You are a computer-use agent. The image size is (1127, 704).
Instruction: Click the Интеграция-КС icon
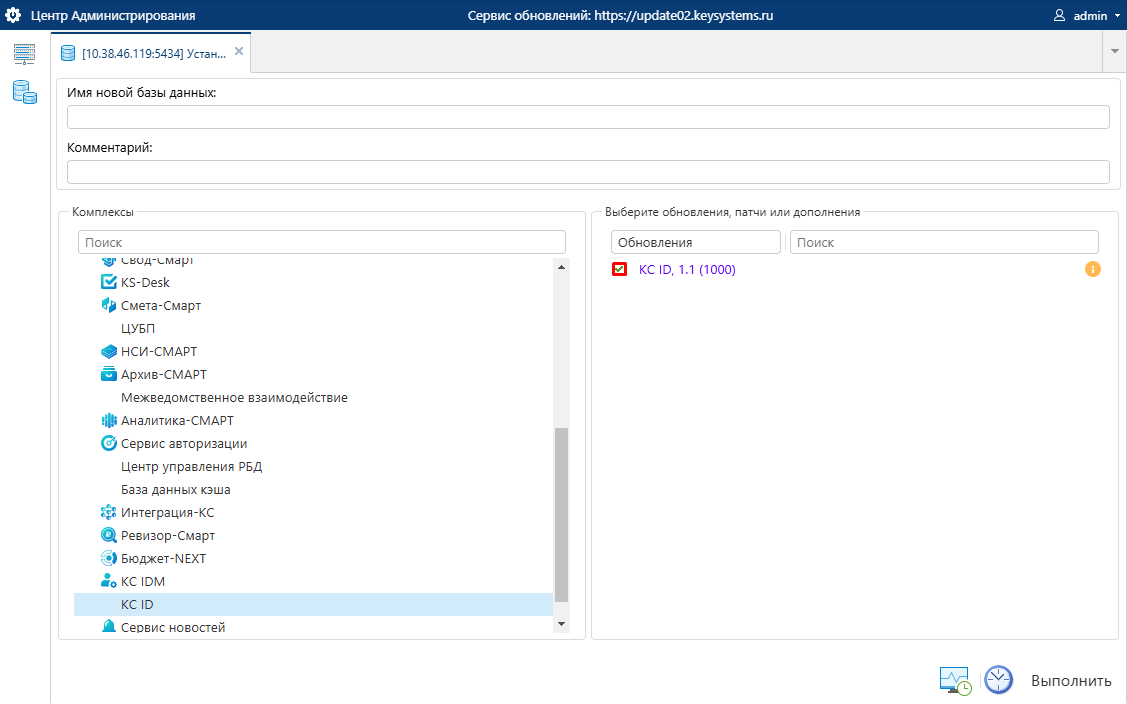[x=109, y=512]
